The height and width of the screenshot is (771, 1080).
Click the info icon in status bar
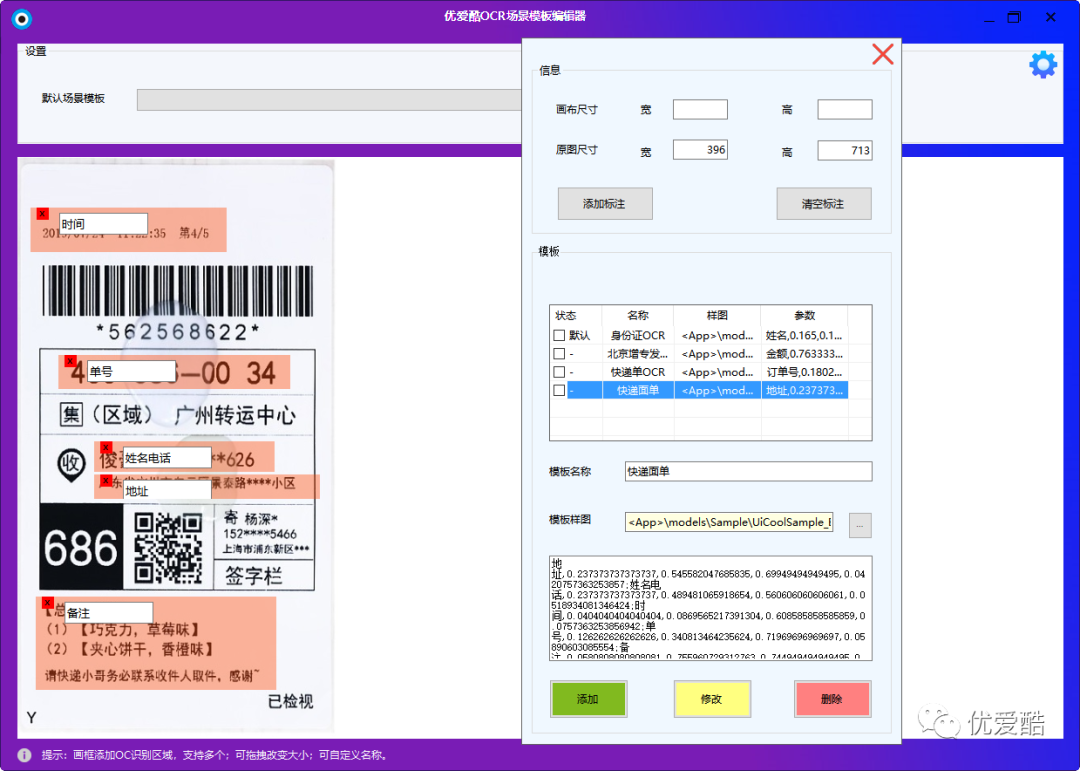(x=24, y=755)
